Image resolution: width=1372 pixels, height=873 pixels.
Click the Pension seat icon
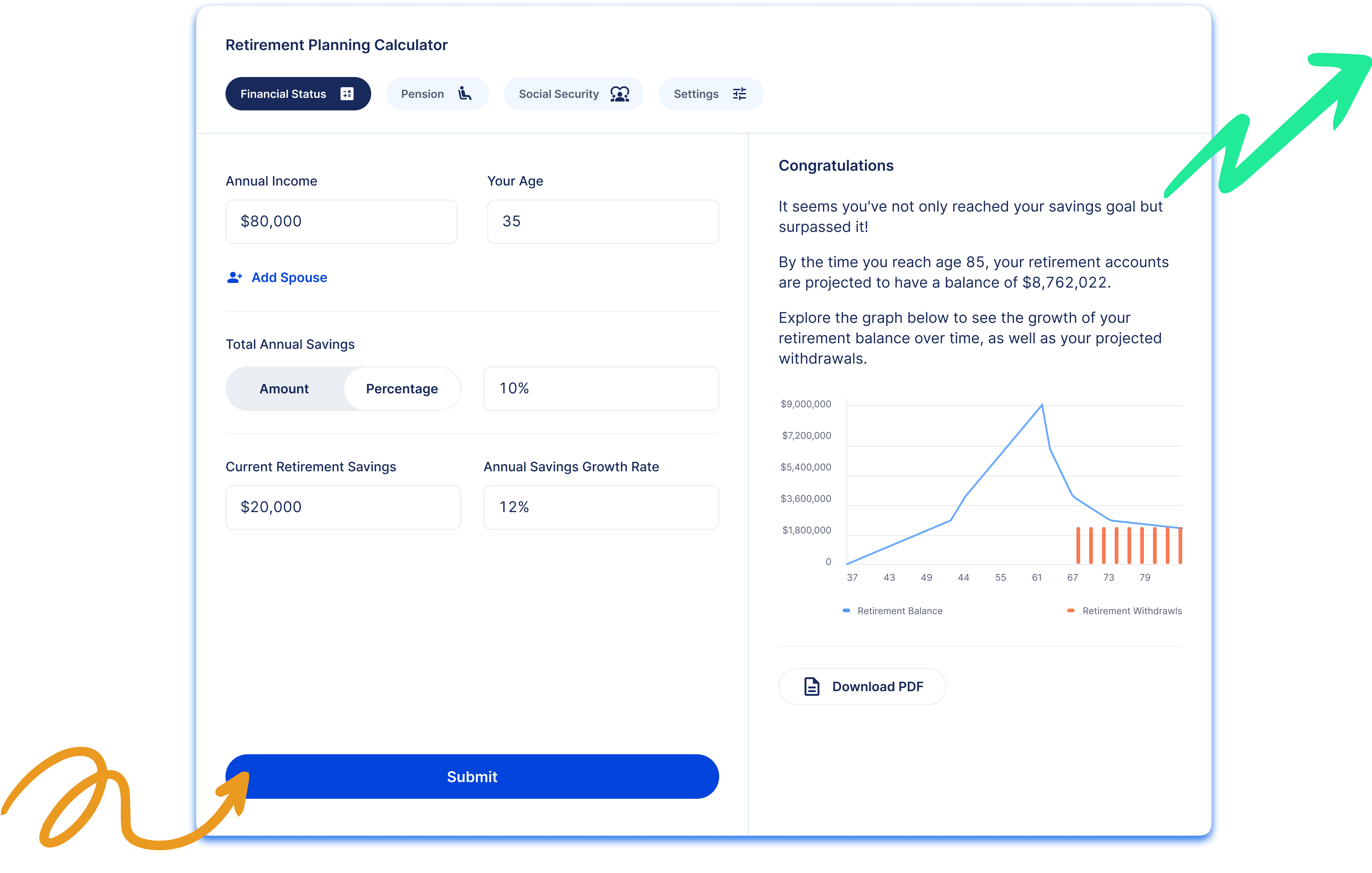coord(464,94)
